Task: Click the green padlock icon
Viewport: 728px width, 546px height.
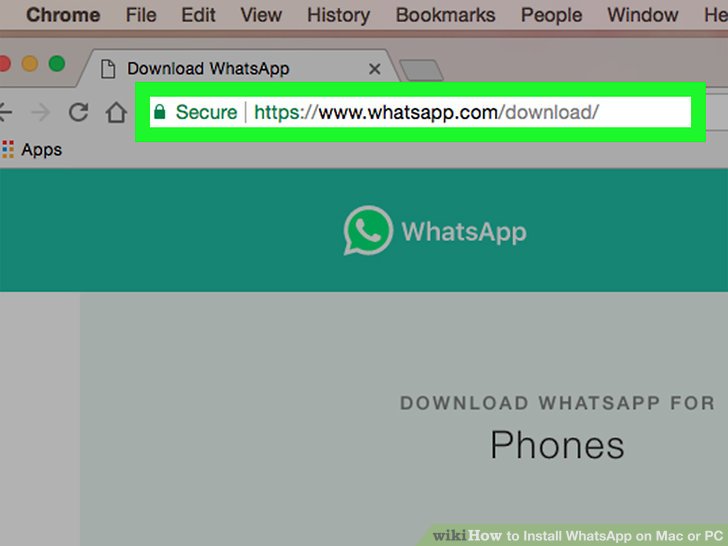Action: [x=160, y=111]
